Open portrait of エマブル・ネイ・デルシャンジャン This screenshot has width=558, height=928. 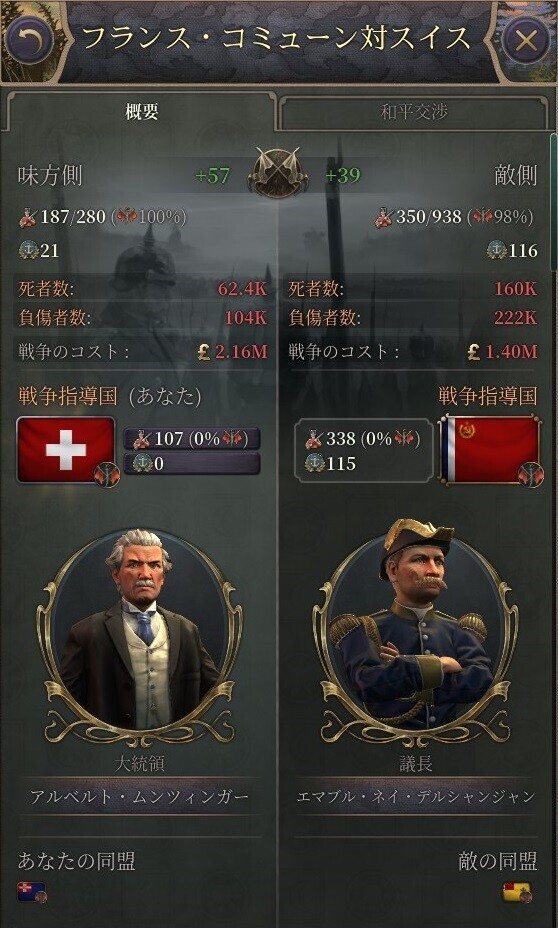tap(416, 634)
